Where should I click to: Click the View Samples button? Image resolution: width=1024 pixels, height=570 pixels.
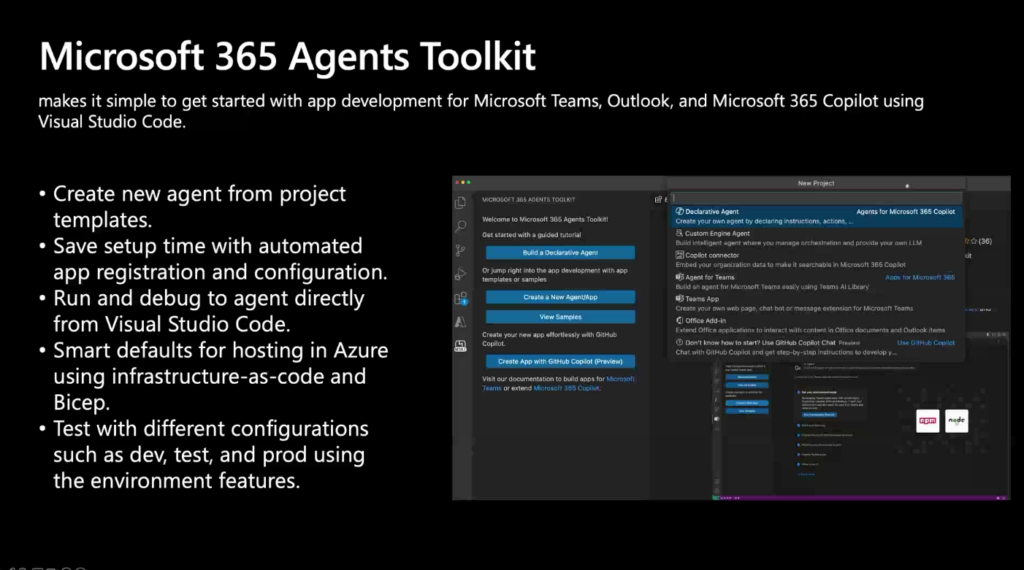click(560, 317)
